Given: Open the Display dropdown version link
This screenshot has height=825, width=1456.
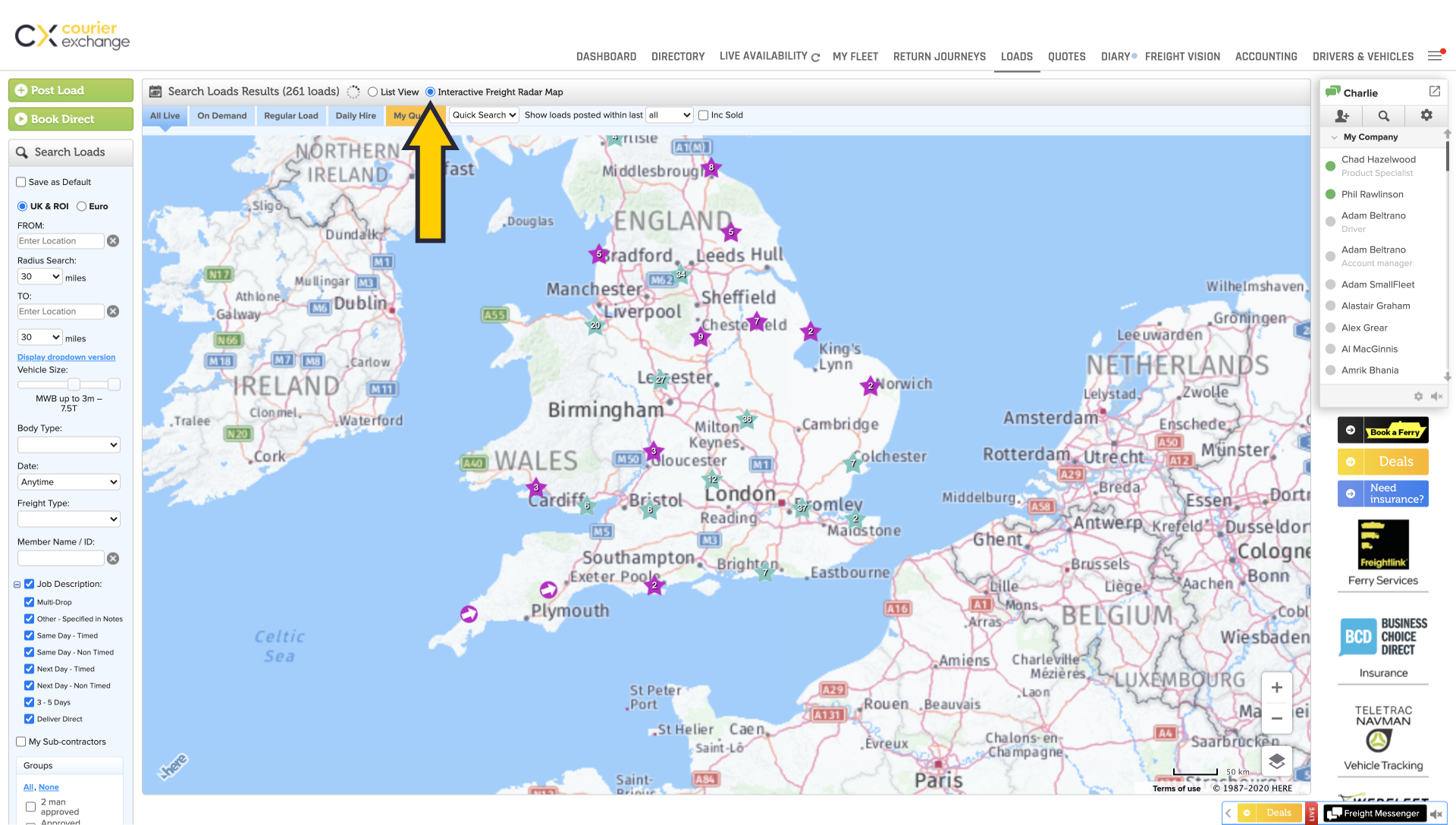Looking at the screenshot, I should click(66, 357).
